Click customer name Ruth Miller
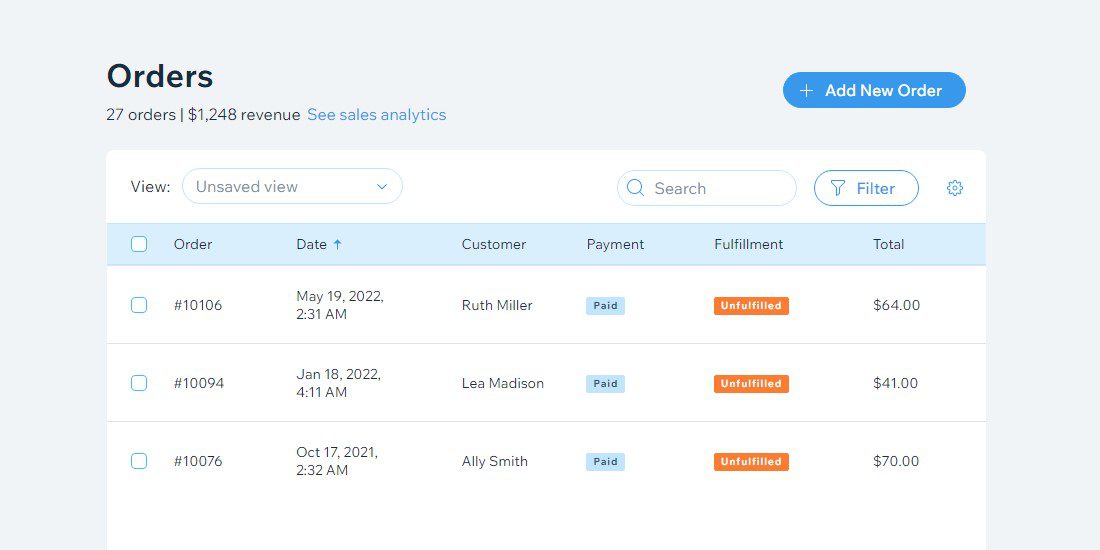1100x550 pixels. 497,305
